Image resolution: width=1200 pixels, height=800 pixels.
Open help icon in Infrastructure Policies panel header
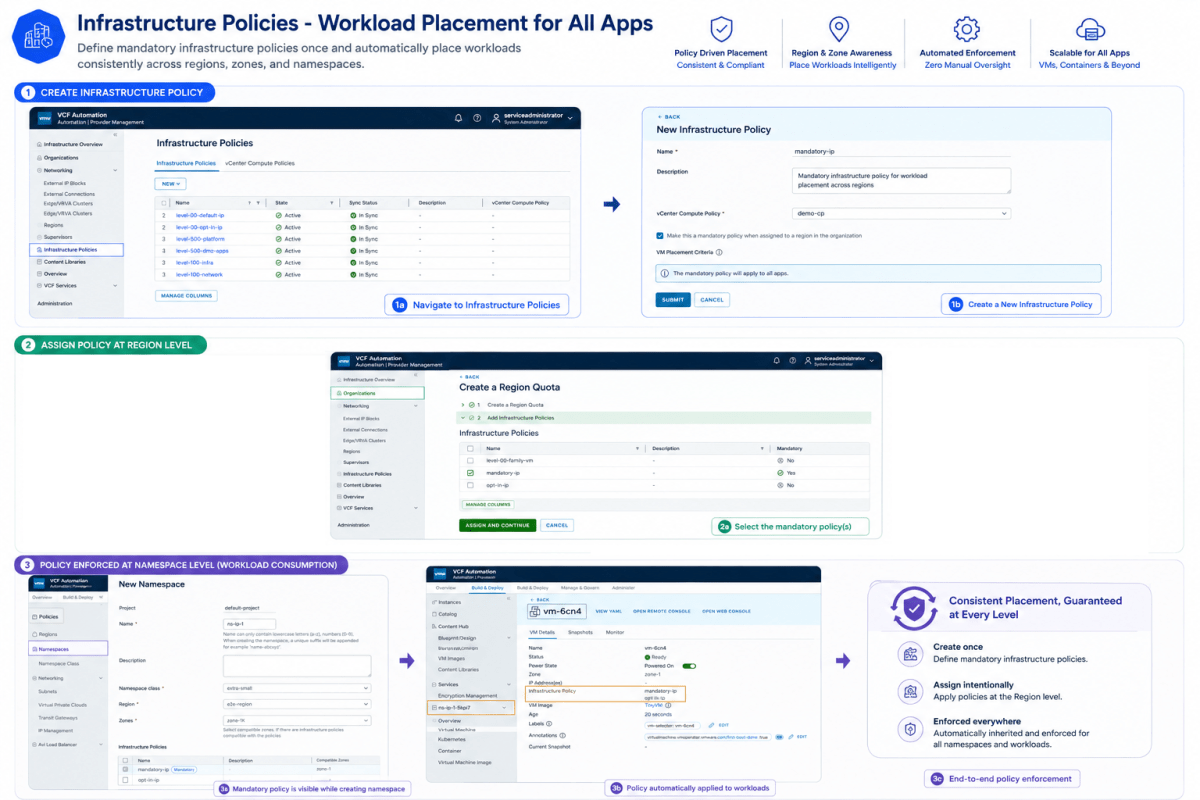point(477,118)
